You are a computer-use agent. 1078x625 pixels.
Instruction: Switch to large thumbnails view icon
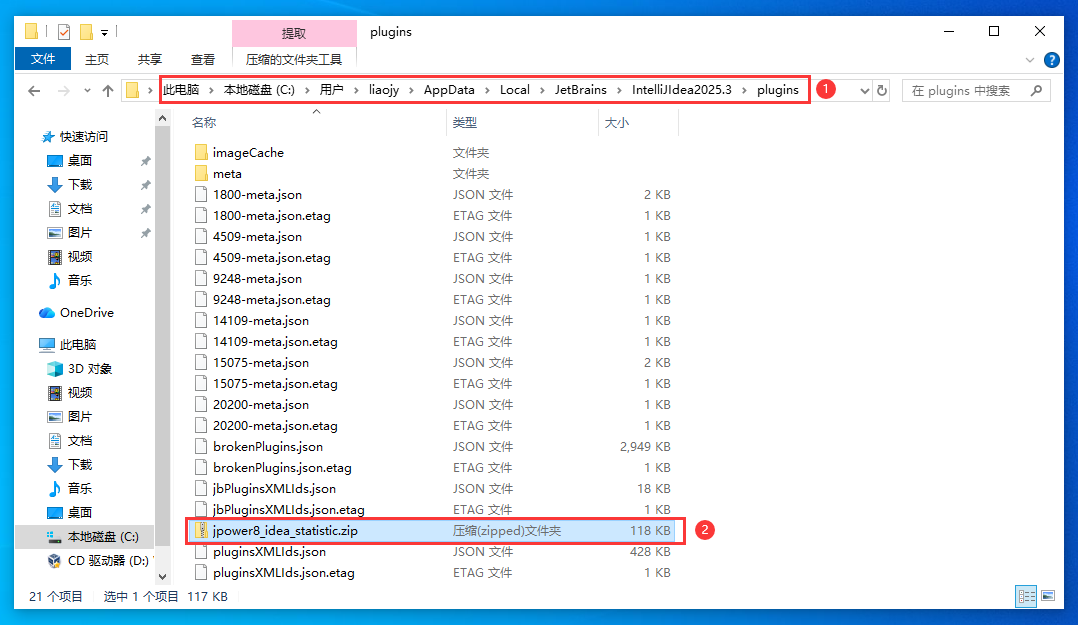click(x=1048, y=596)
